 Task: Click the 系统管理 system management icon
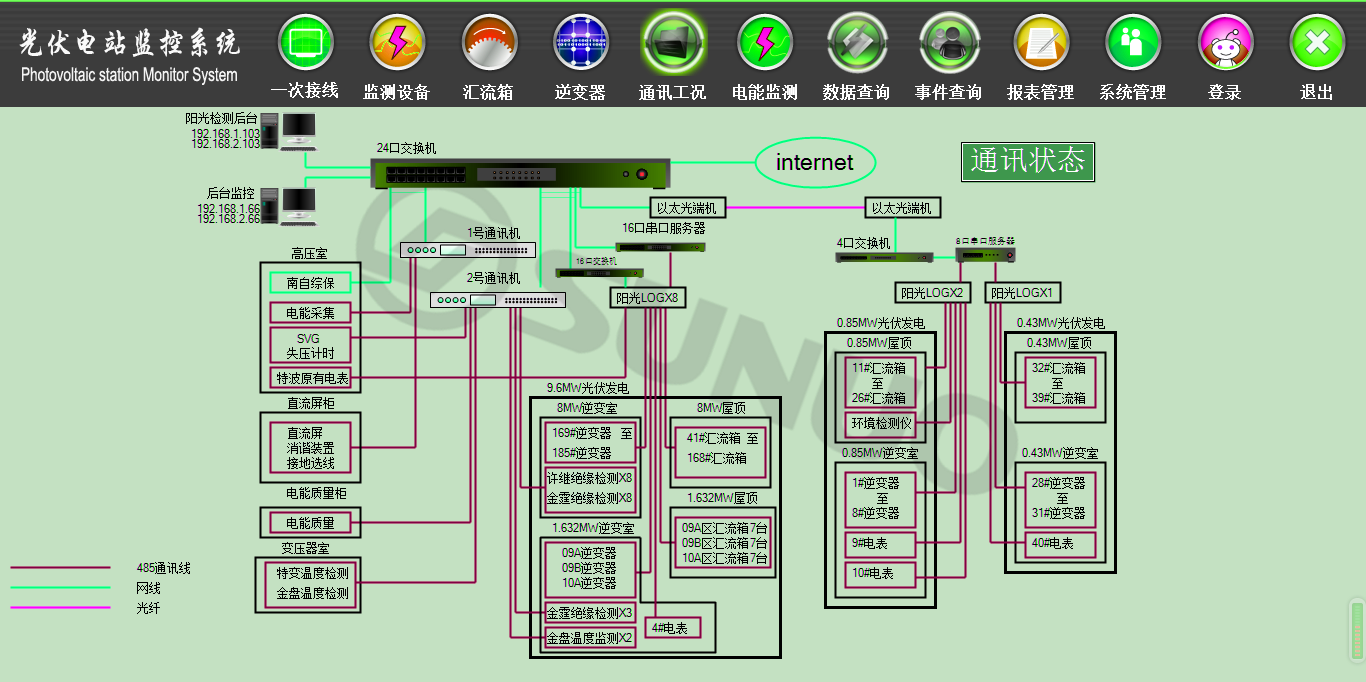[1133, 43]
